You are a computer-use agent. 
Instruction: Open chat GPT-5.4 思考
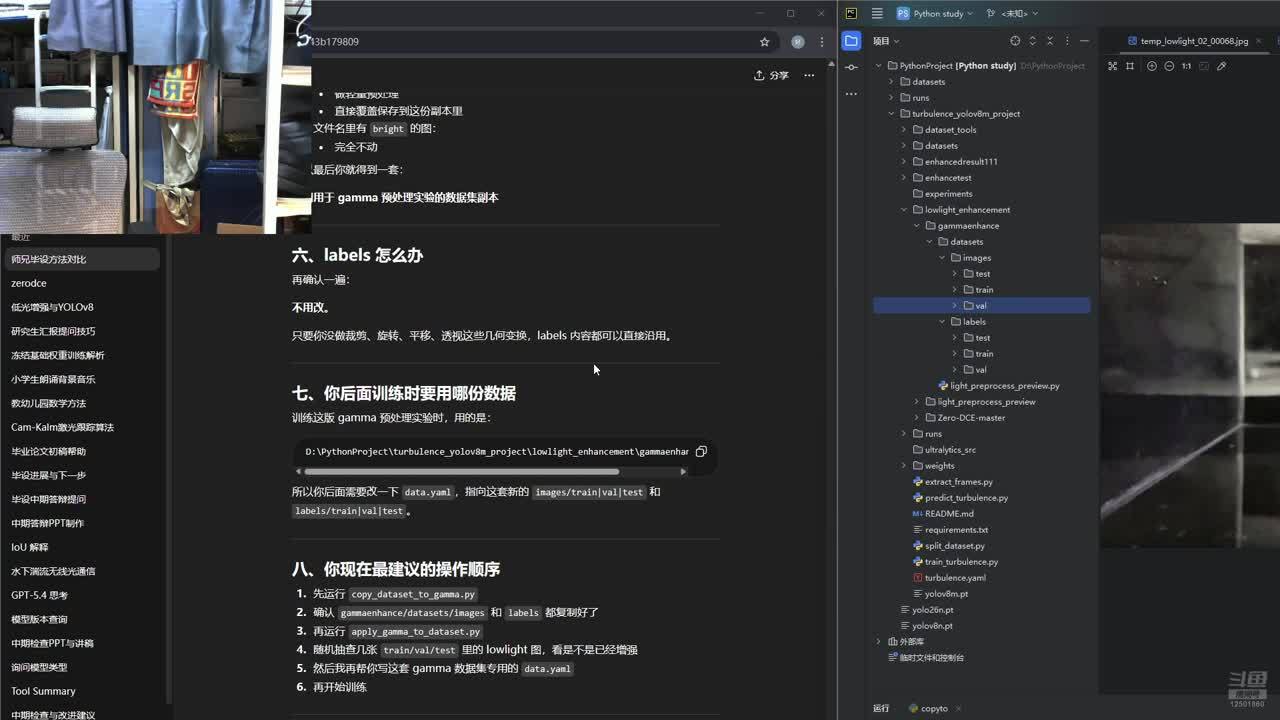(x=83, y=595)
